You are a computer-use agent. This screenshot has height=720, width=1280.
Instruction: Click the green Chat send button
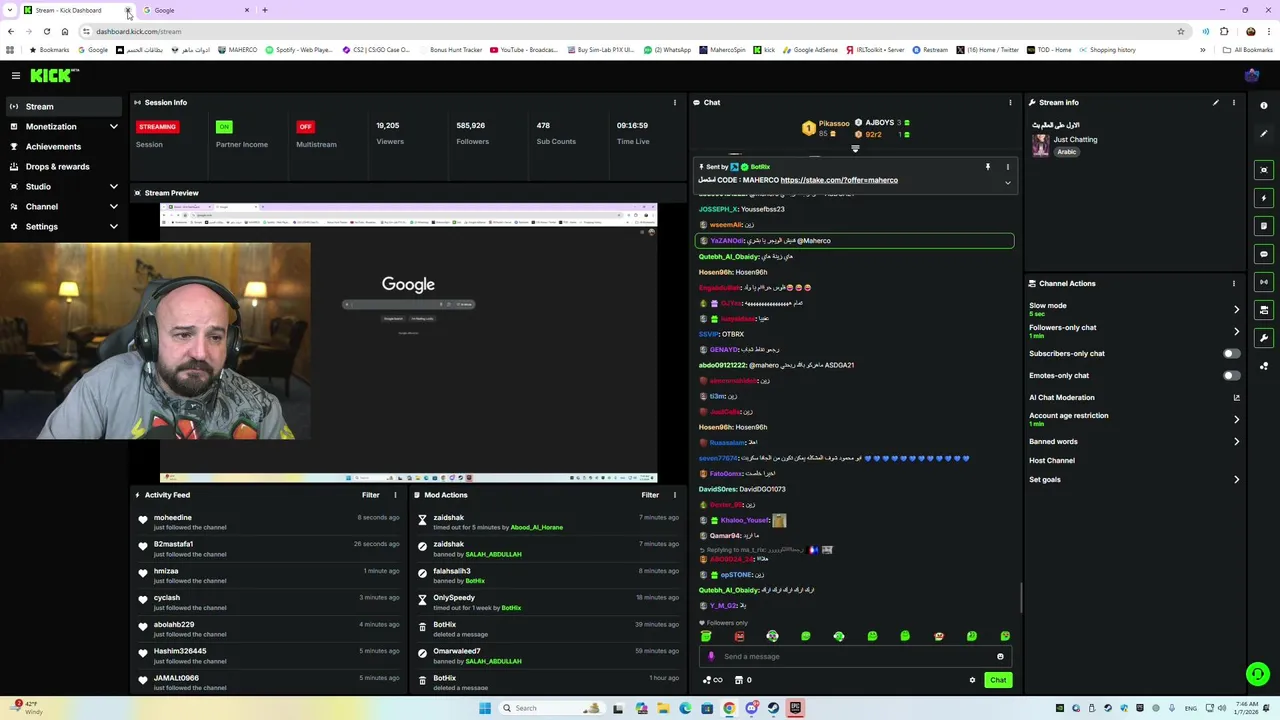[x=998, y=680]
